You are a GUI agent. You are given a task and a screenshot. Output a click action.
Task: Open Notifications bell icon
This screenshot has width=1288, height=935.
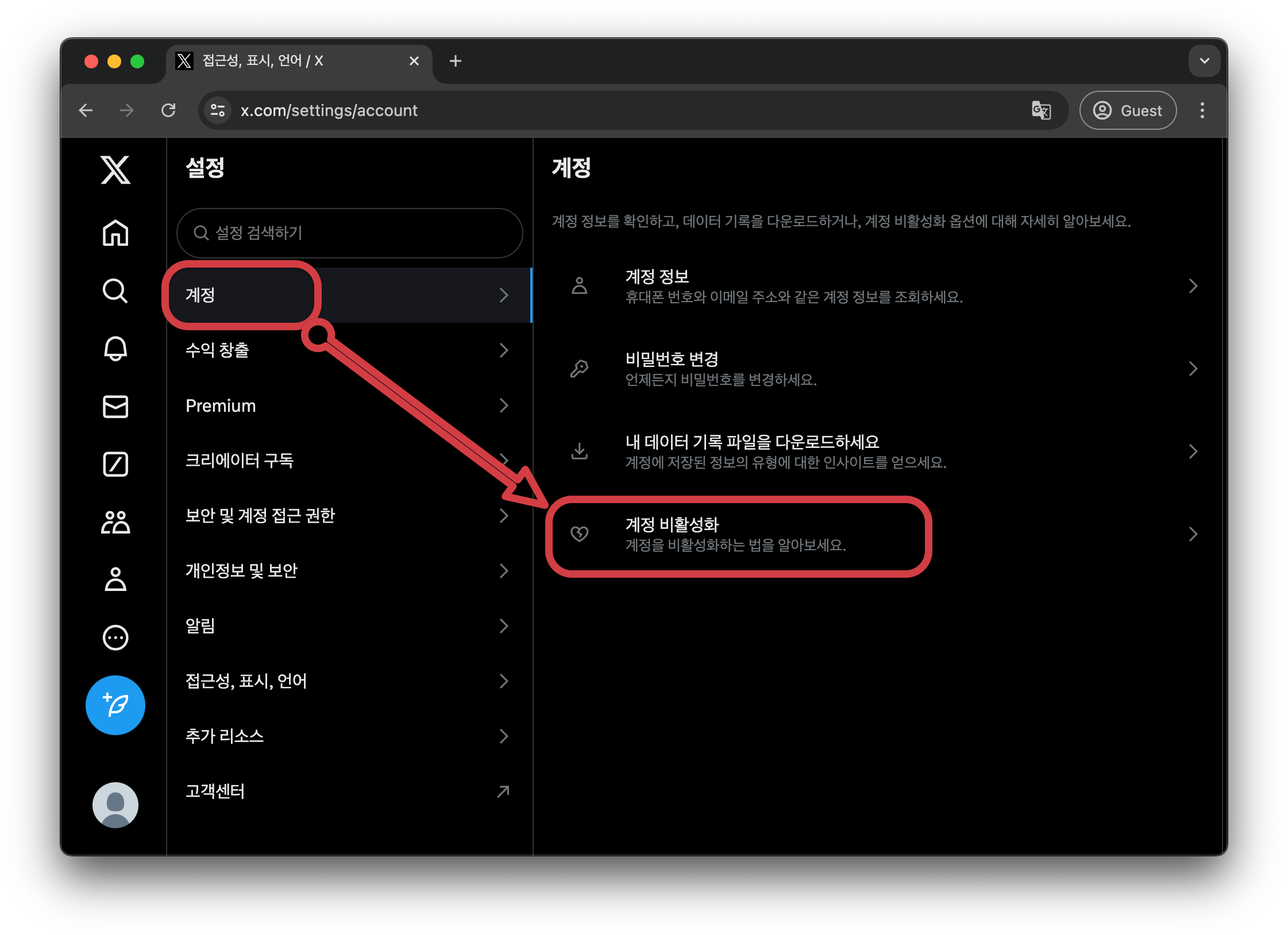point(115,349)
